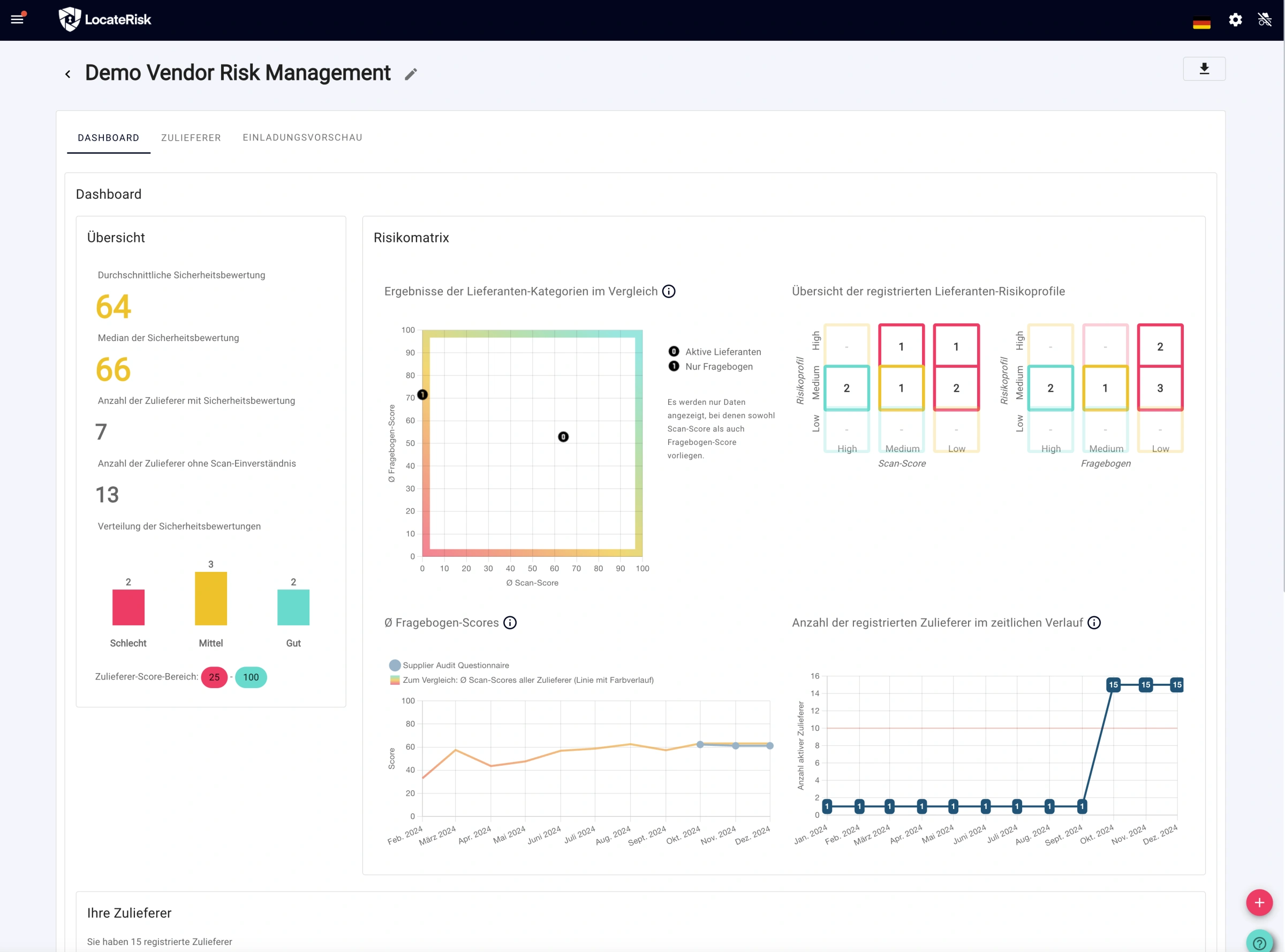This screenshot has width=1285, height=952.
Task: Open the Einladungsvorschau tab
Action: [302, 138]
